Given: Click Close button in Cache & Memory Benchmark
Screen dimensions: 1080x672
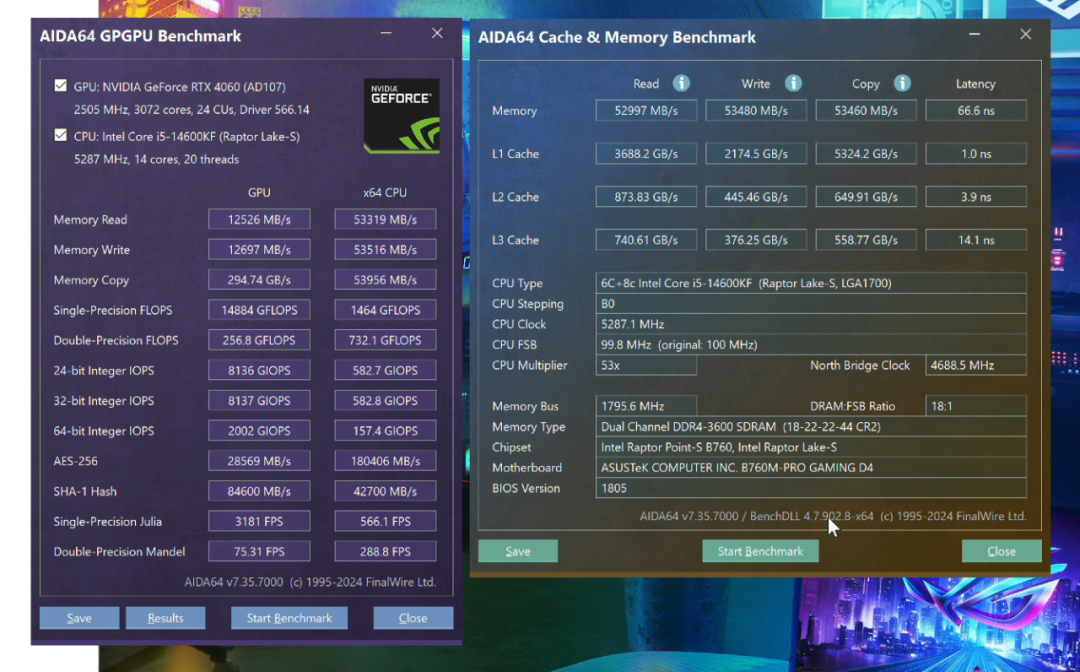Looking at the screenshot, I should (x=1001, y=551).
